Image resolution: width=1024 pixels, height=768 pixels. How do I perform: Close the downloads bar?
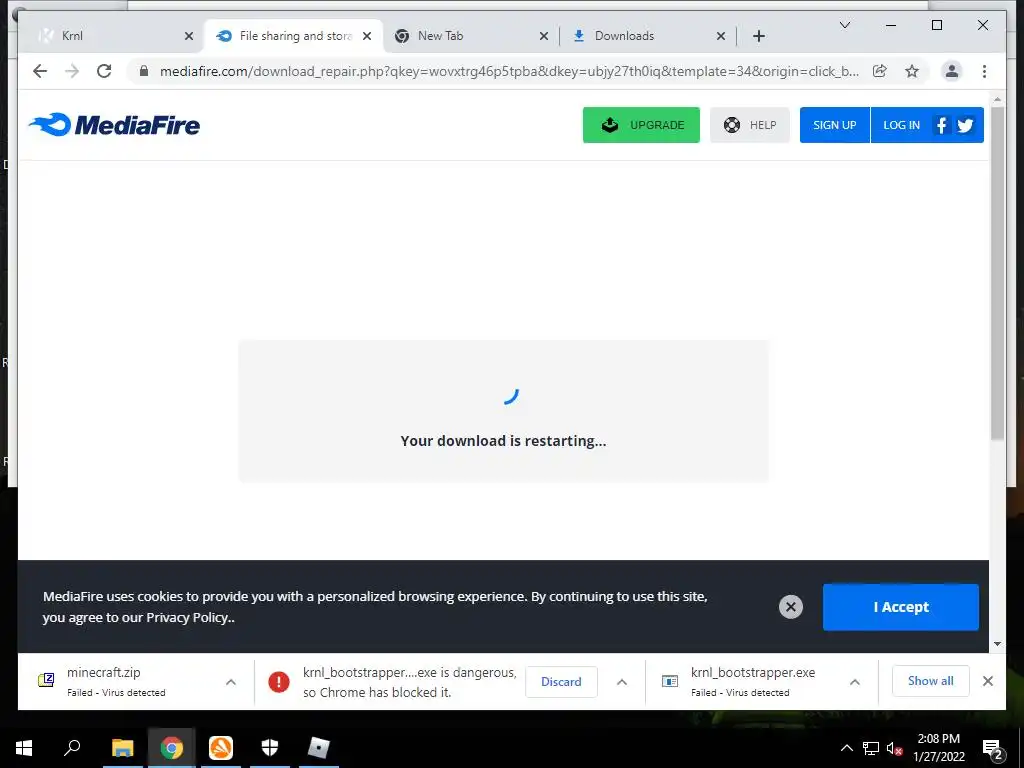[987, 681]
